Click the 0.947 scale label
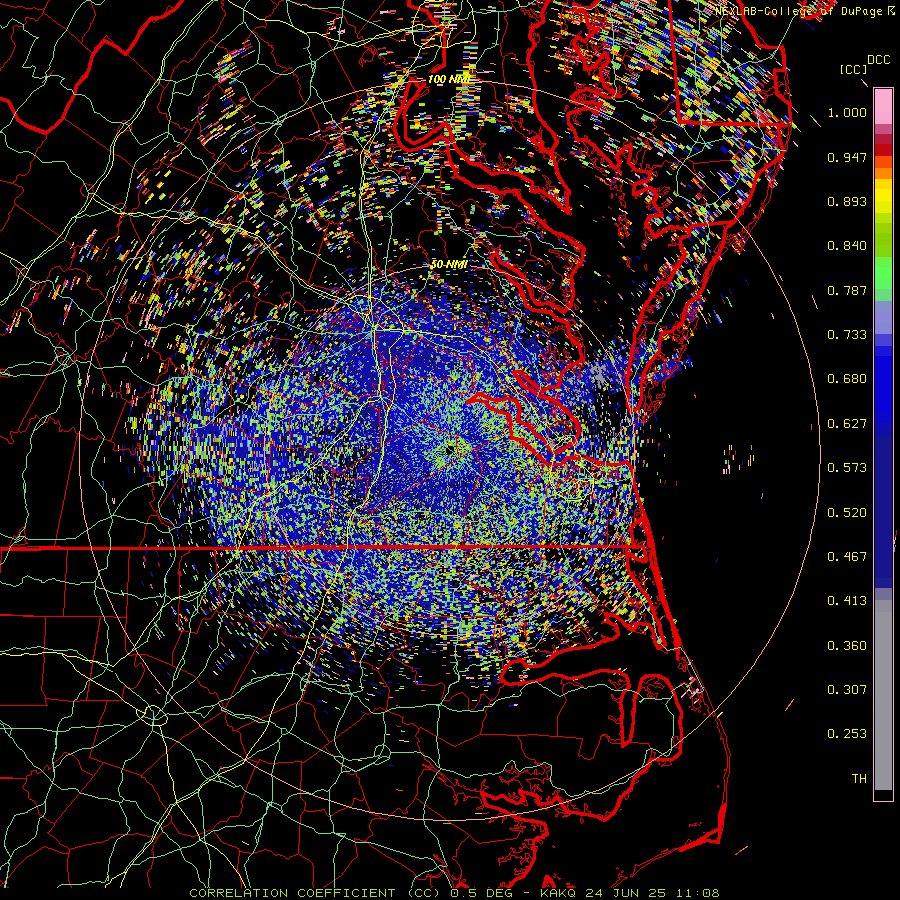Viewport: 900px width, 900px height. pyautogui.click(x=847, y=157)
